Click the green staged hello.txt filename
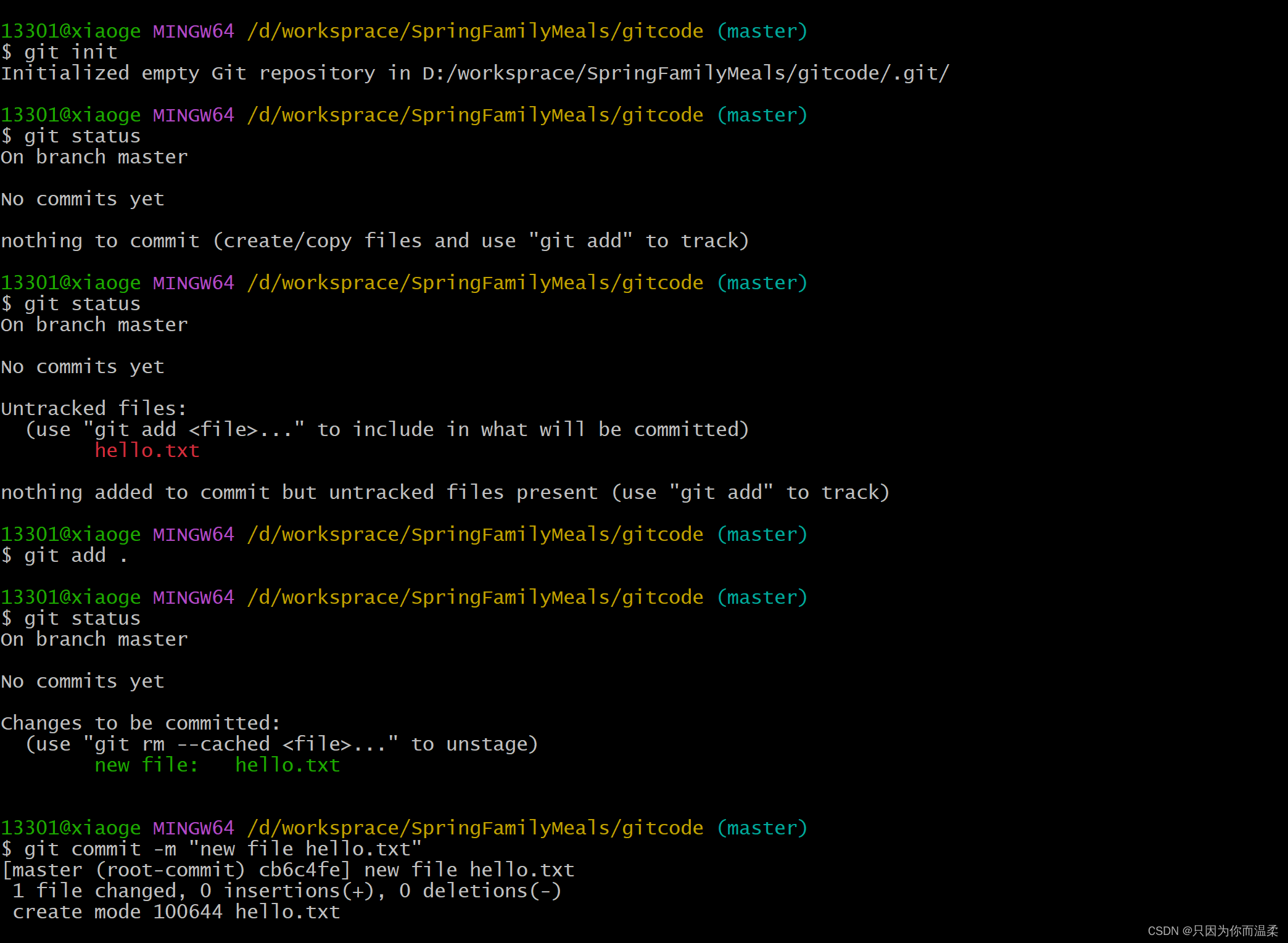The height and width of the screenshot is (943, 1288). [287, 765]
